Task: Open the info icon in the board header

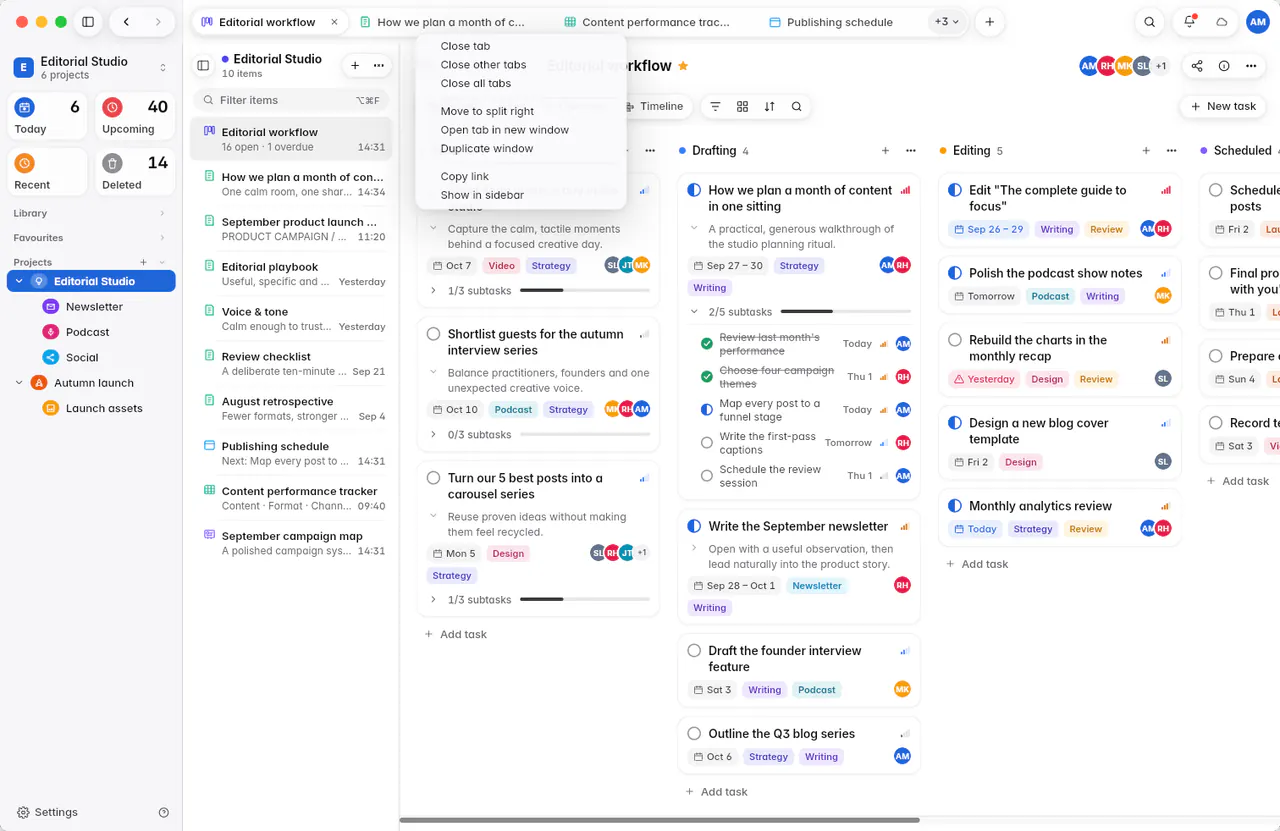Action: (1224, 66)
